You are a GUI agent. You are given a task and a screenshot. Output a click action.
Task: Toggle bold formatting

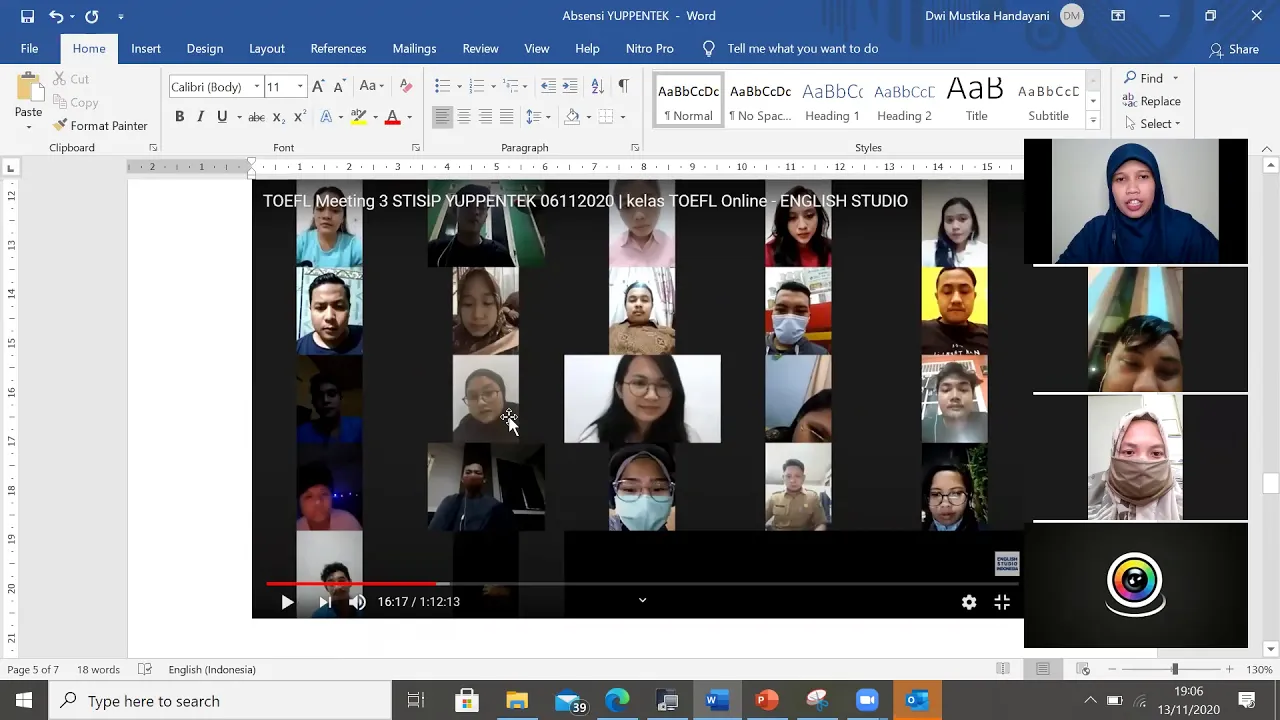point(180,117)
